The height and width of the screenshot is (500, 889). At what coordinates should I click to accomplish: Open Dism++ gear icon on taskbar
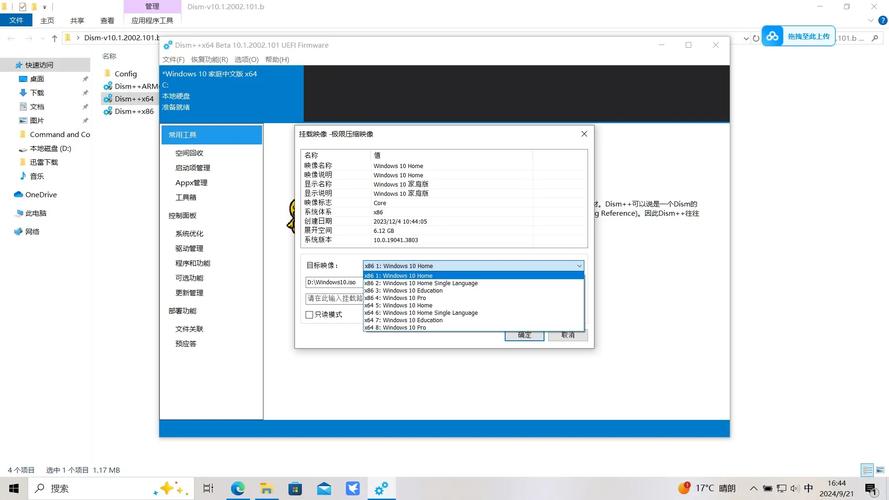click(x=382, y=488)
